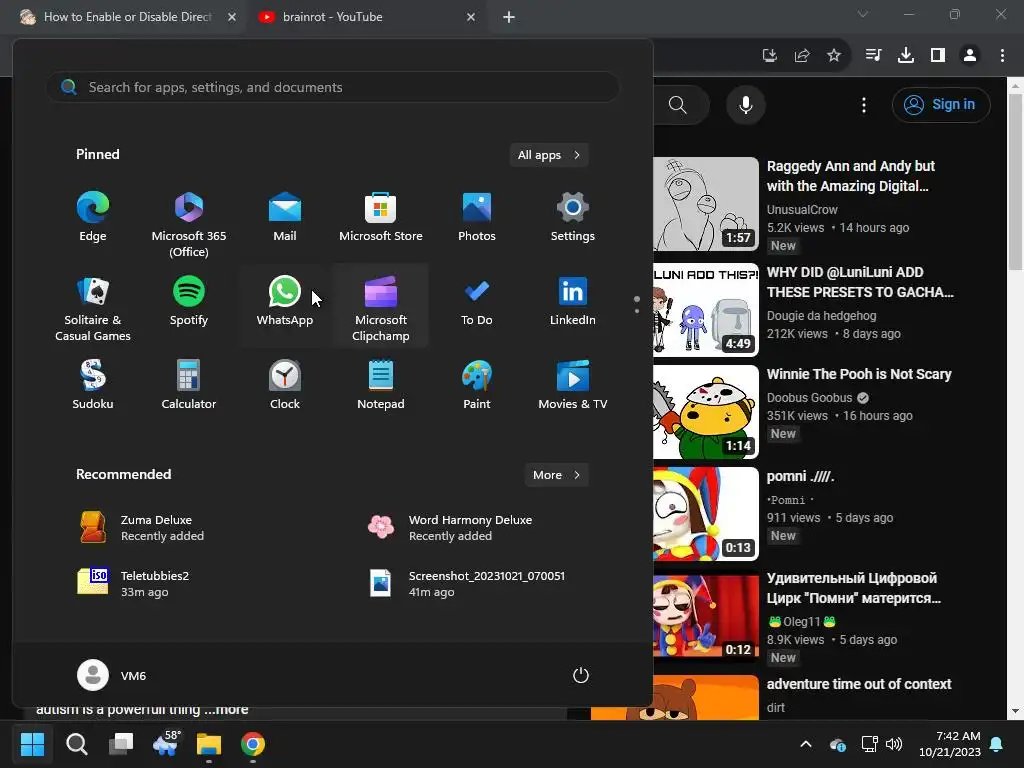Open Chrome media controls icon
Viewport: 1024px width, 768px height.
coord(873,56)
